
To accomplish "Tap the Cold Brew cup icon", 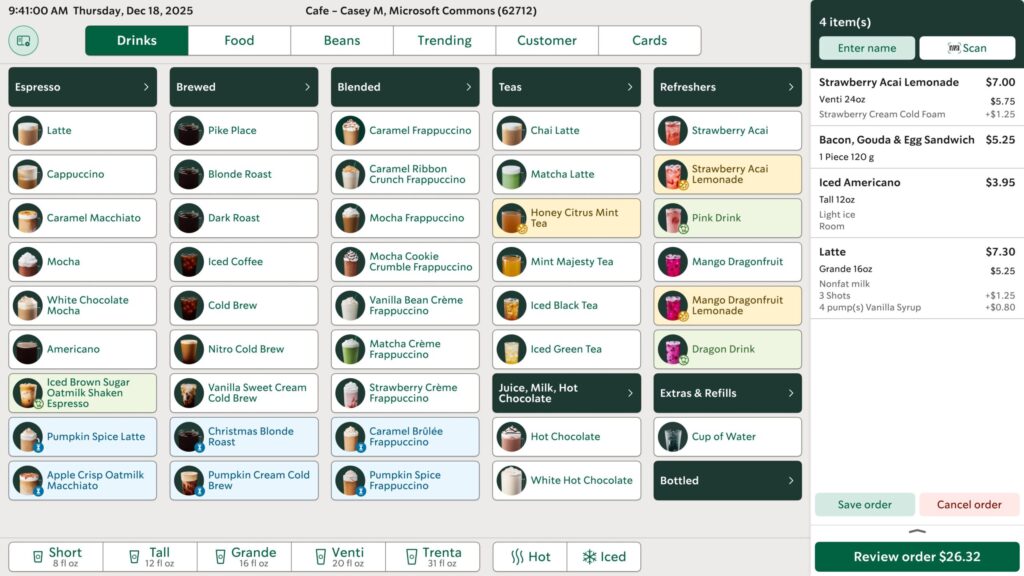I will pyautogui.click(x=189, y=306).
